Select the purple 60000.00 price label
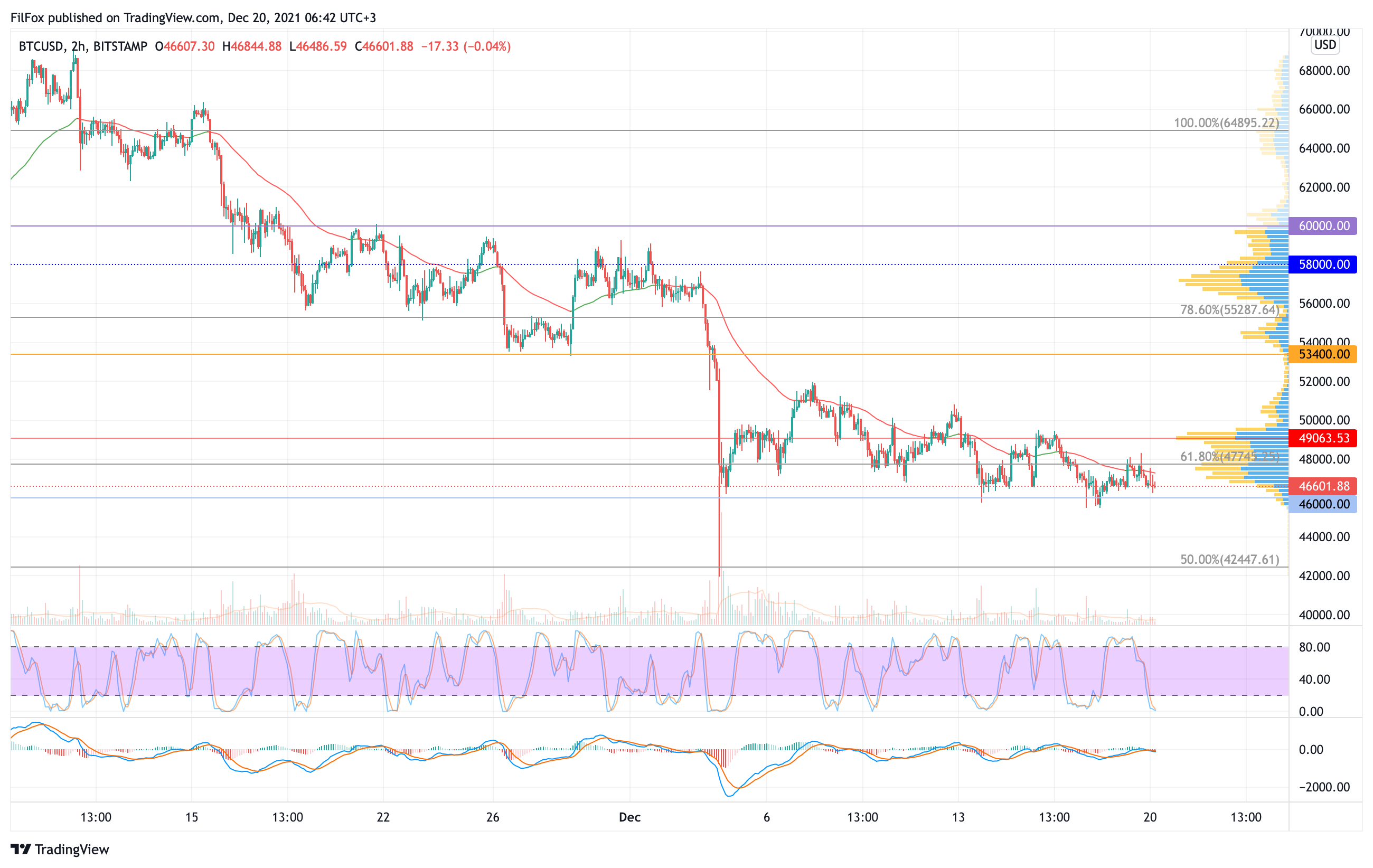This screenshot has height=868, width=1373. coord(1323,225)
